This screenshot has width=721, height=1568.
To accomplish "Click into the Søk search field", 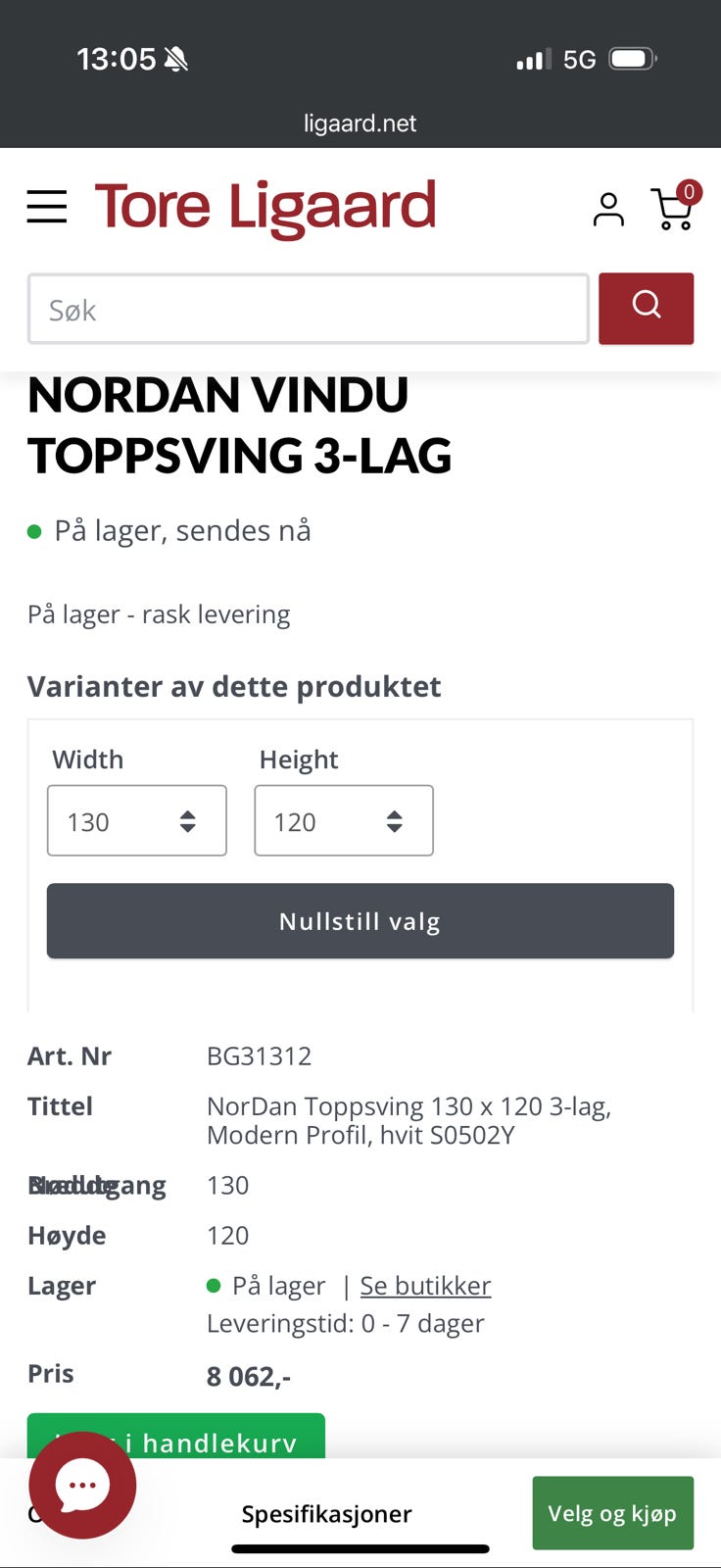I will 309,309.
